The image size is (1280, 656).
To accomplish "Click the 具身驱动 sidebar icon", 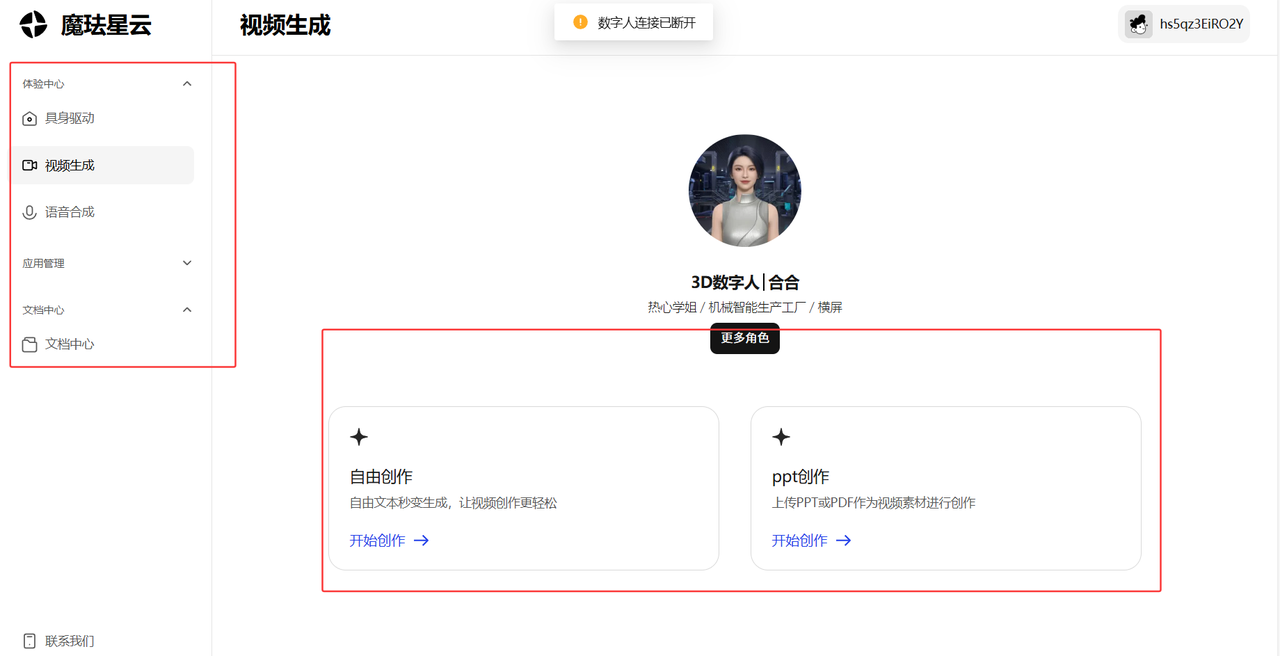I will 30,119.
